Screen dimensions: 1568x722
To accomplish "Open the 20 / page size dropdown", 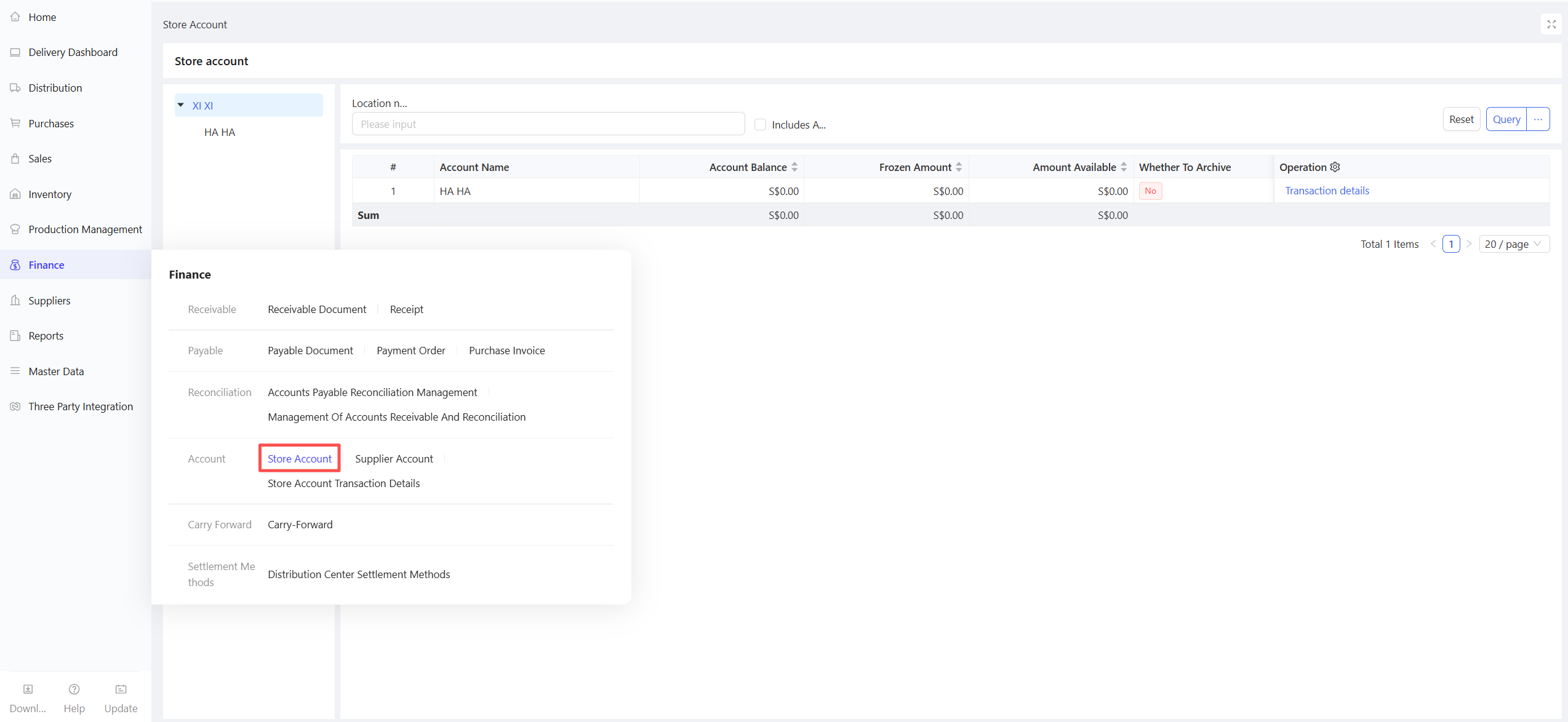I will [x=1513, y=244].
